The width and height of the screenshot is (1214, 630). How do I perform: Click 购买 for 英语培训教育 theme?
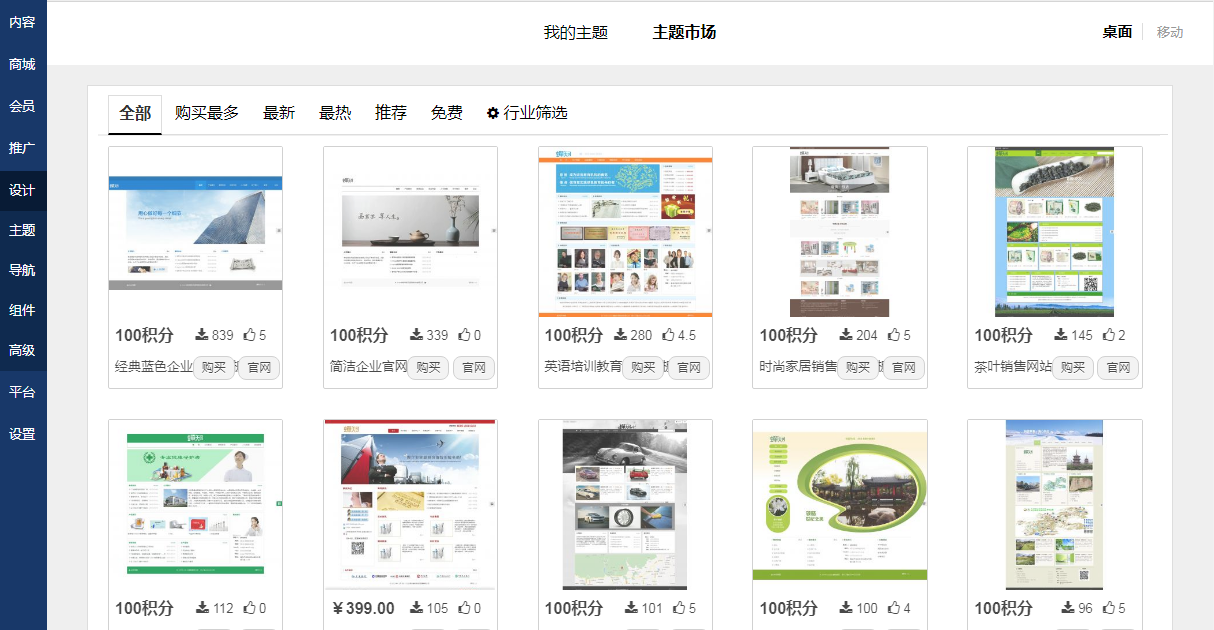644,367
